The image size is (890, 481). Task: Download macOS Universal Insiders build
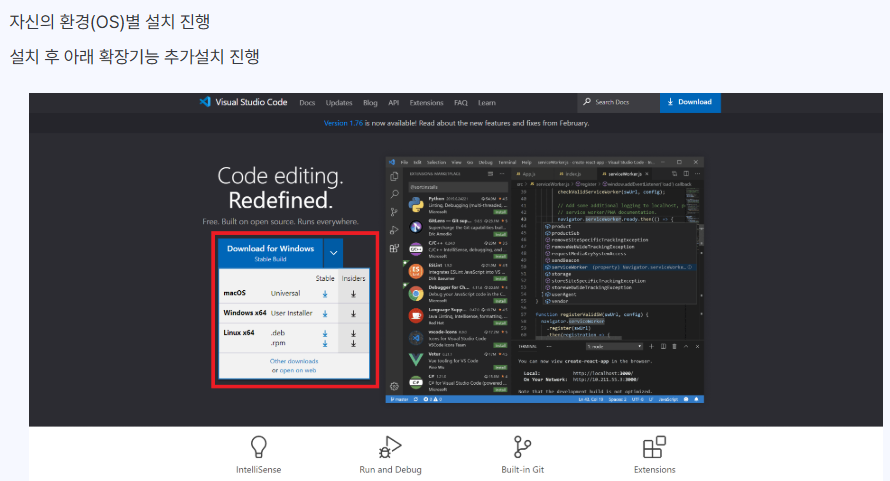pyautogui.click(x=353, y=294)
